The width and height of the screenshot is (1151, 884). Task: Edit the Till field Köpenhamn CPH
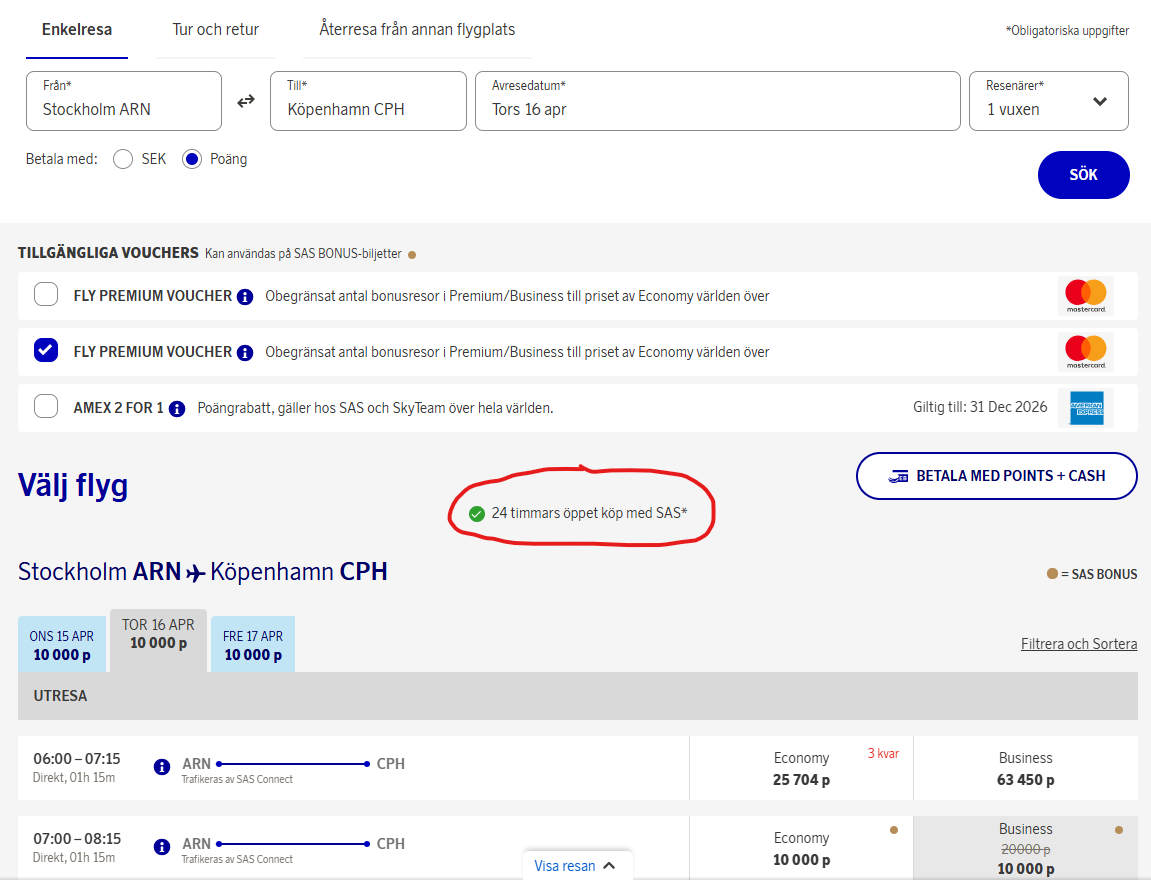click(368, 101)
